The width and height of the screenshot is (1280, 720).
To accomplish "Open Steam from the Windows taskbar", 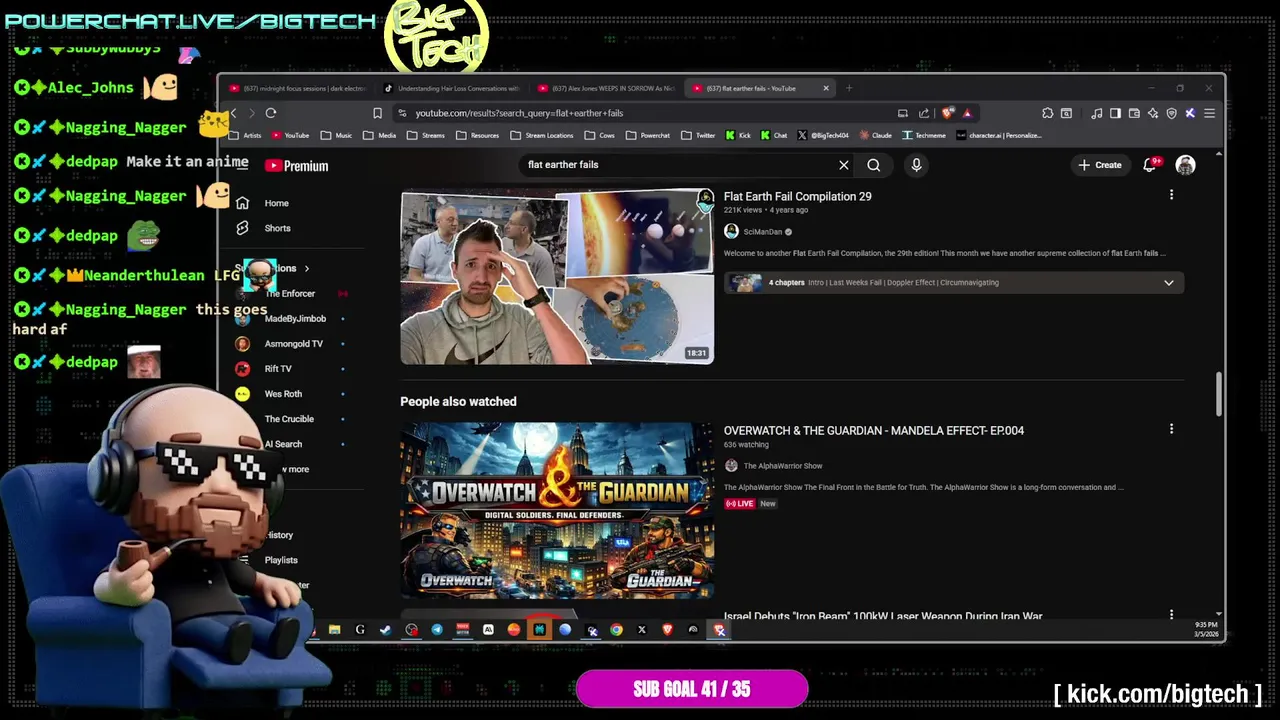I will click(x=386, y=630).
